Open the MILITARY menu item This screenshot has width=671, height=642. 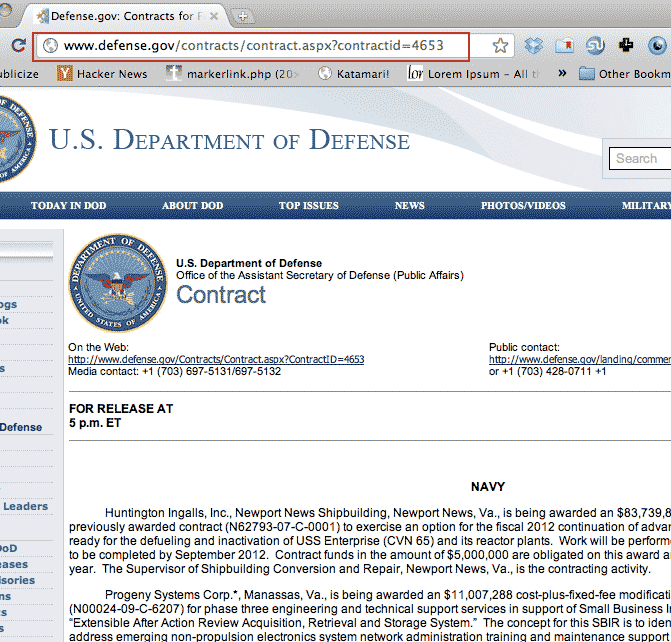[646, 205]
